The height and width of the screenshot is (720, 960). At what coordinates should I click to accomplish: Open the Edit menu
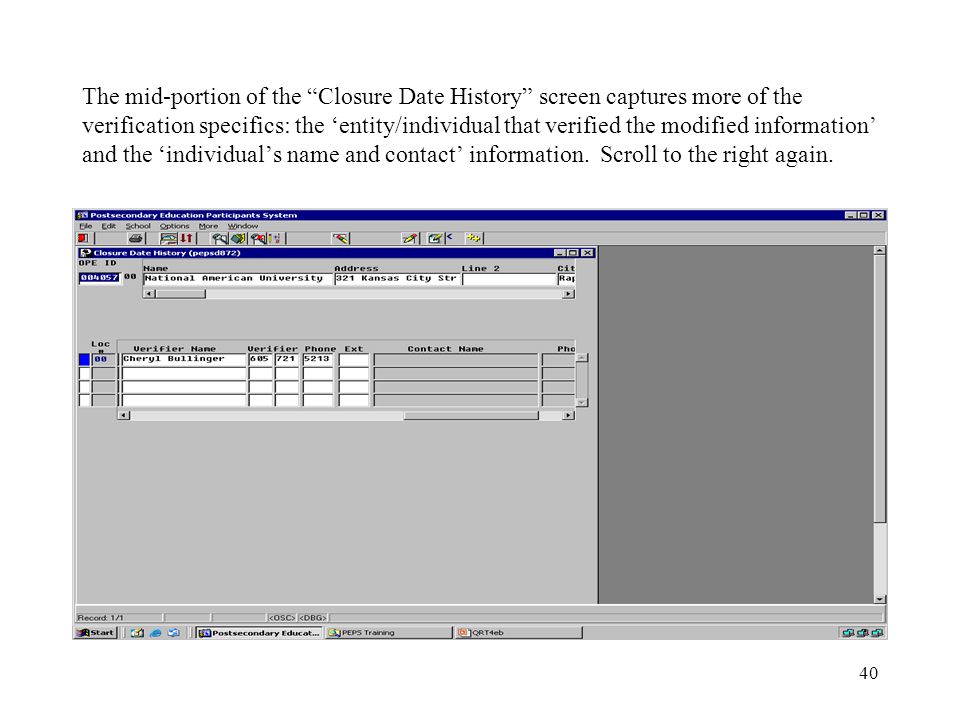[x=108, y=226]
